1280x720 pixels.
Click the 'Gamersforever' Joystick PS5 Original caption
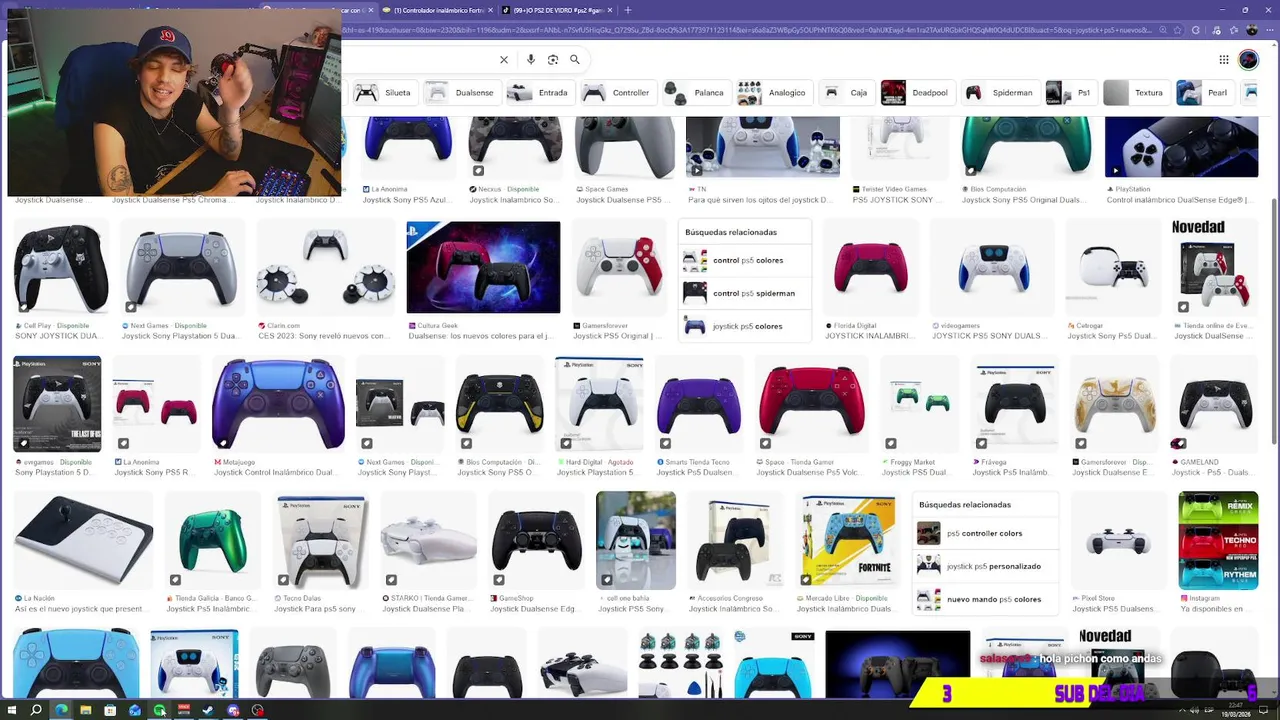click(617, 336)
